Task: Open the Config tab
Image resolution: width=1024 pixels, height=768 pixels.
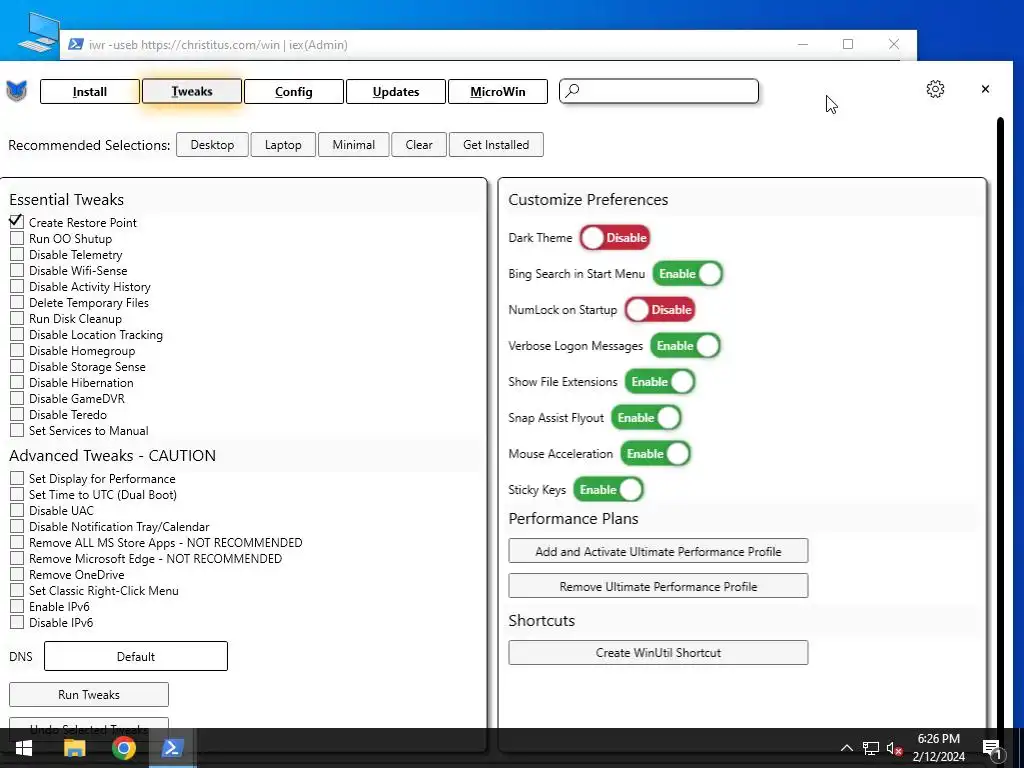Action: pos(293,91)
